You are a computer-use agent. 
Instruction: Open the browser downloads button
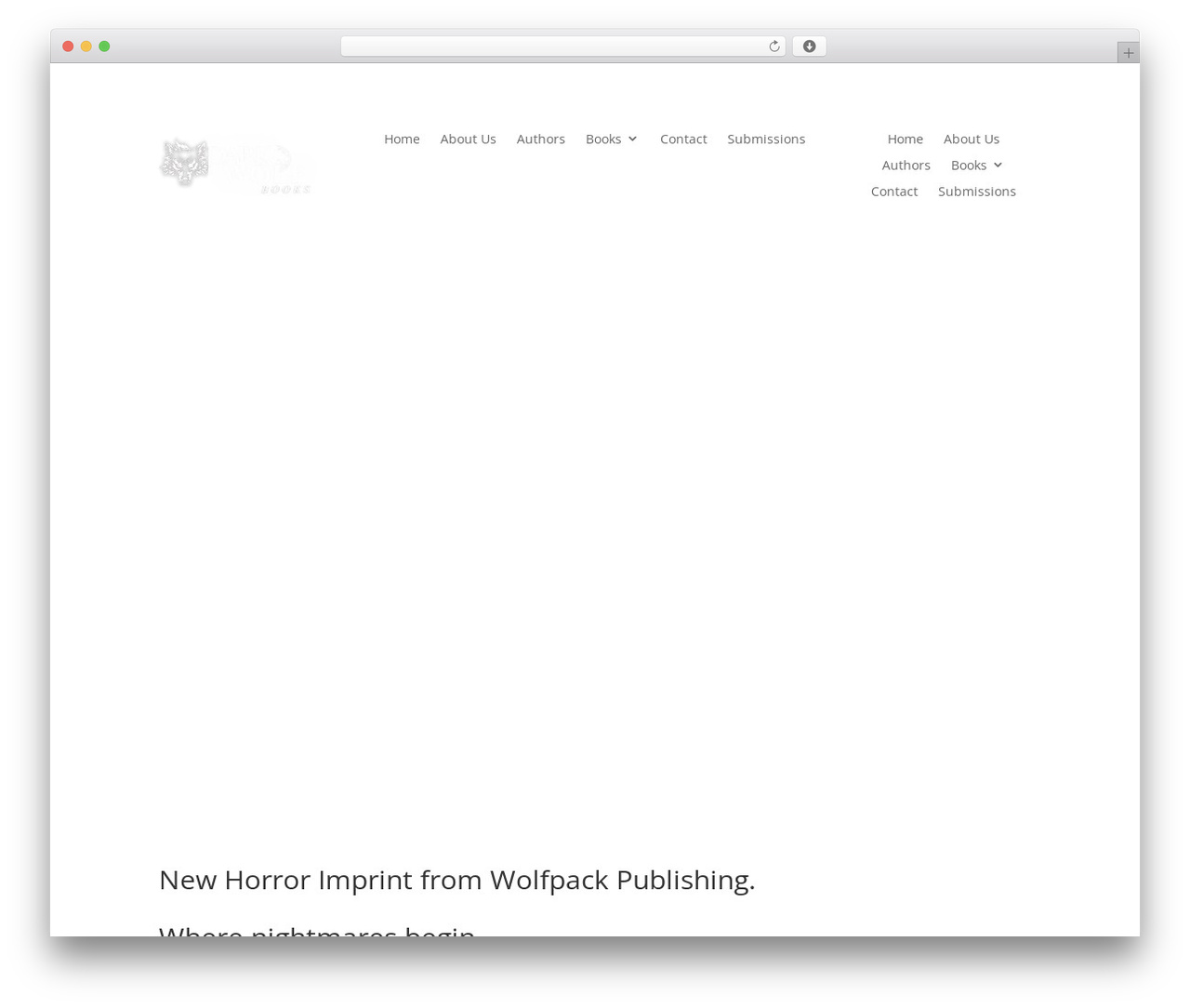(809, 46)
